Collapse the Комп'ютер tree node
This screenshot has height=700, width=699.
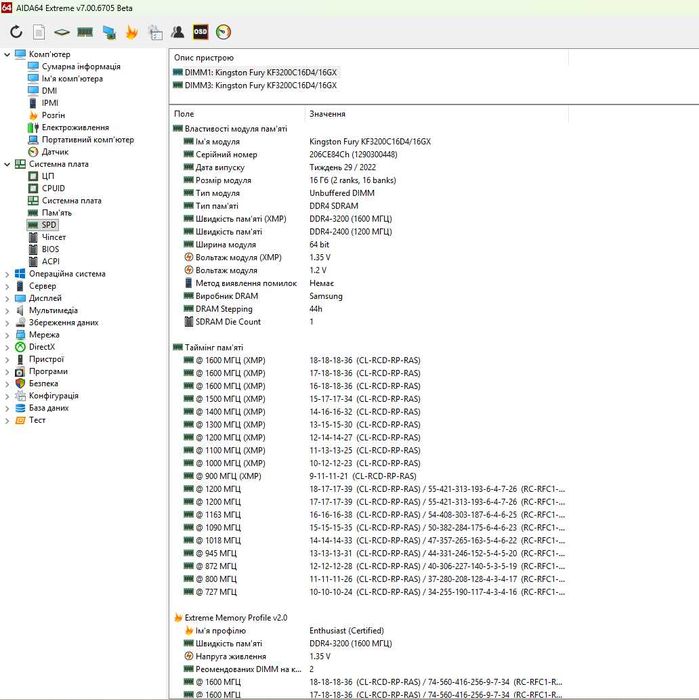pos(7,54)
